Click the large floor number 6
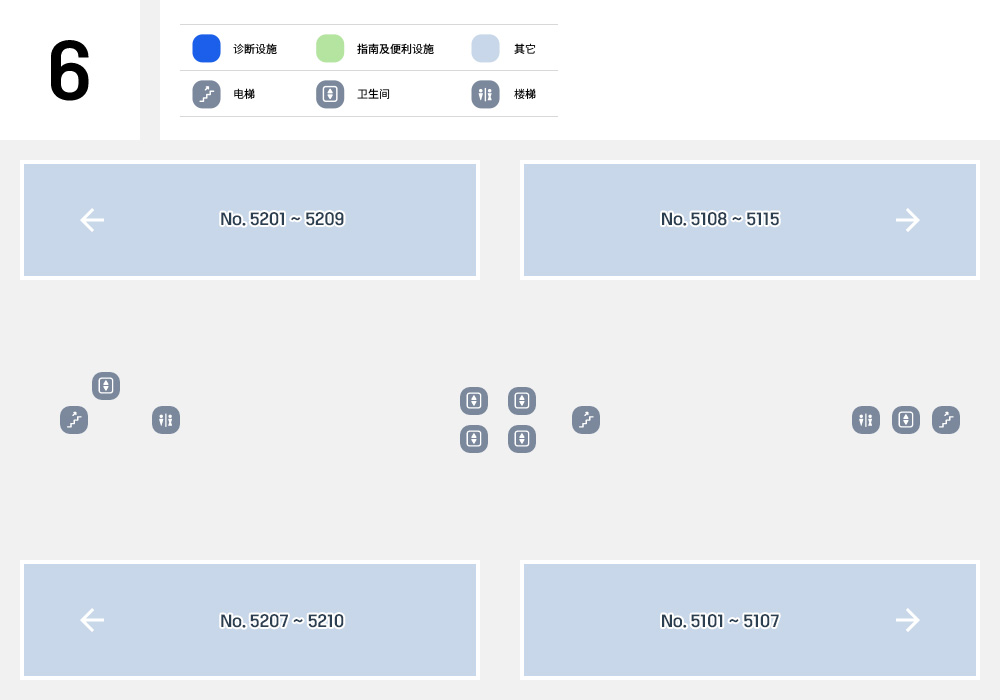The height and width of the screenshot is (700, 1000). [70, 70]
